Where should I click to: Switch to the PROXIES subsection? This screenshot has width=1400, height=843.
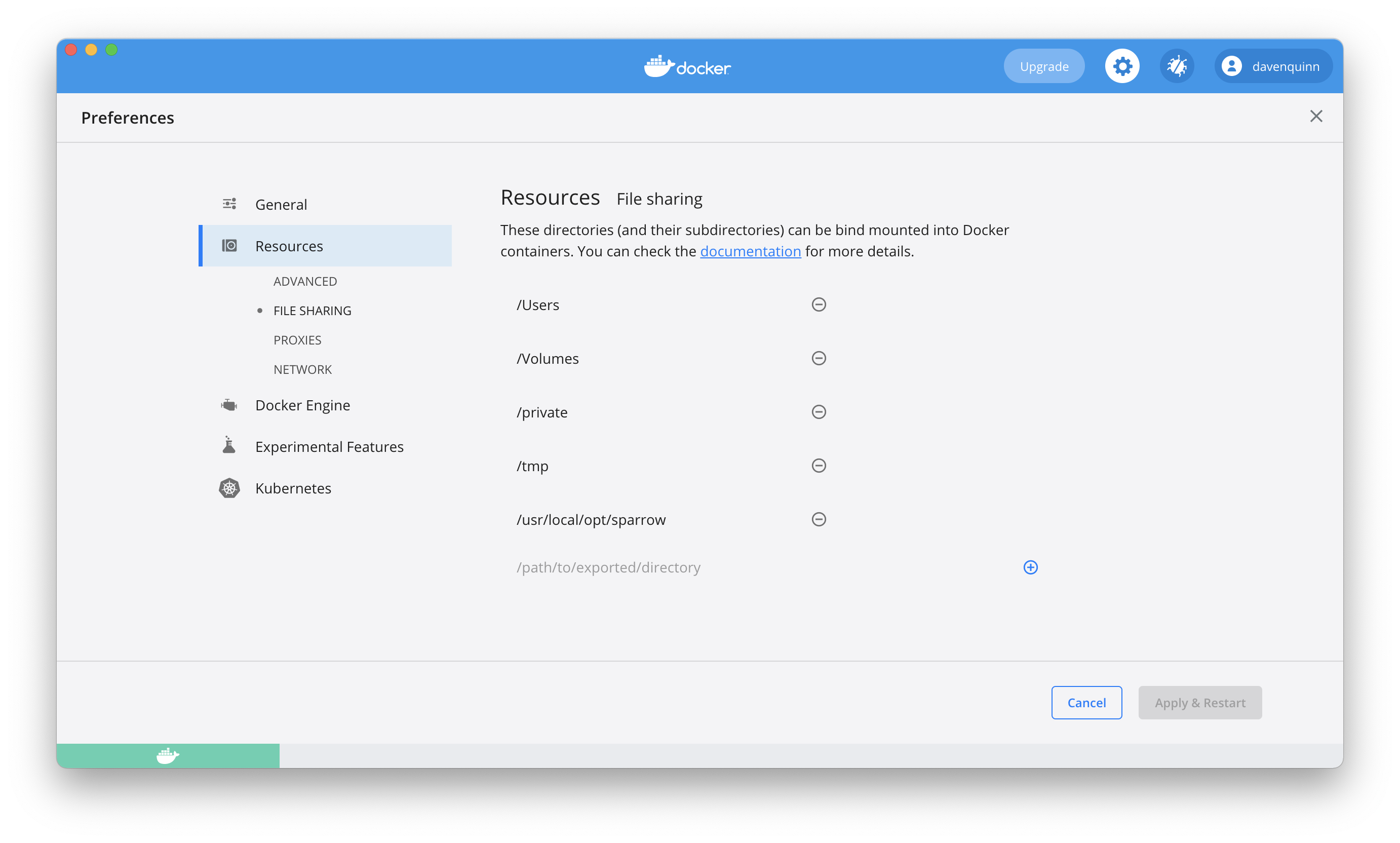click(297, 340)
